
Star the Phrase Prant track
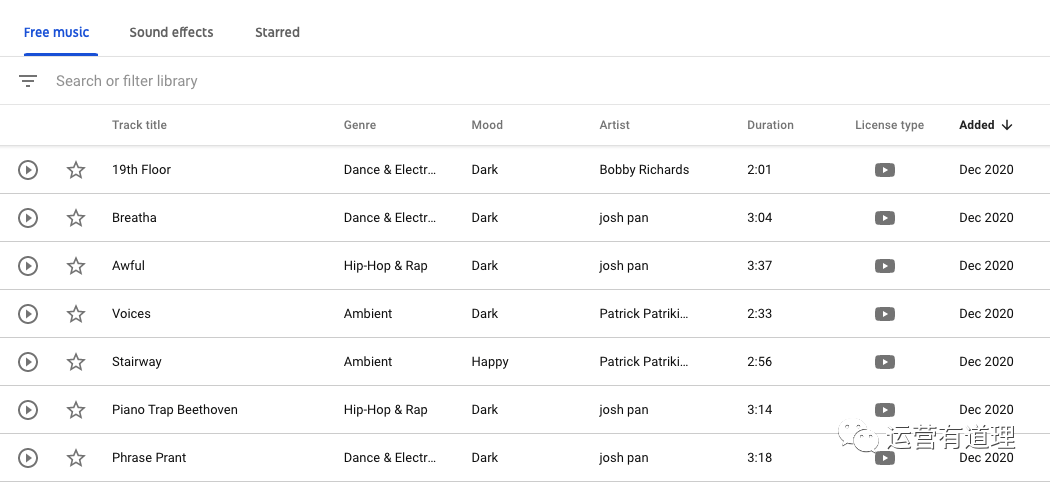click(x=76, y=458)
